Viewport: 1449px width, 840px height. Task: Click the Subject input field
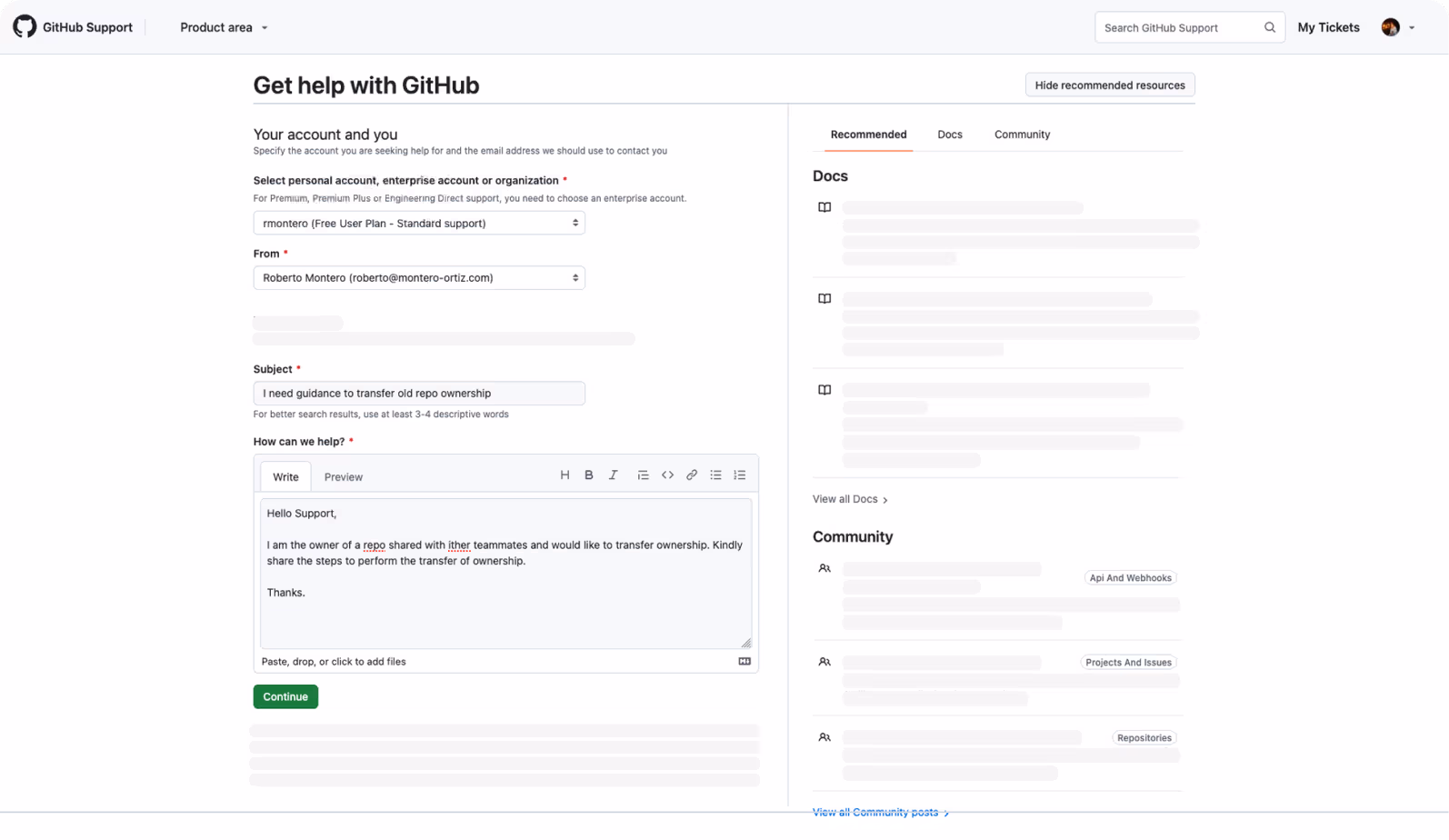coord(419,394)
